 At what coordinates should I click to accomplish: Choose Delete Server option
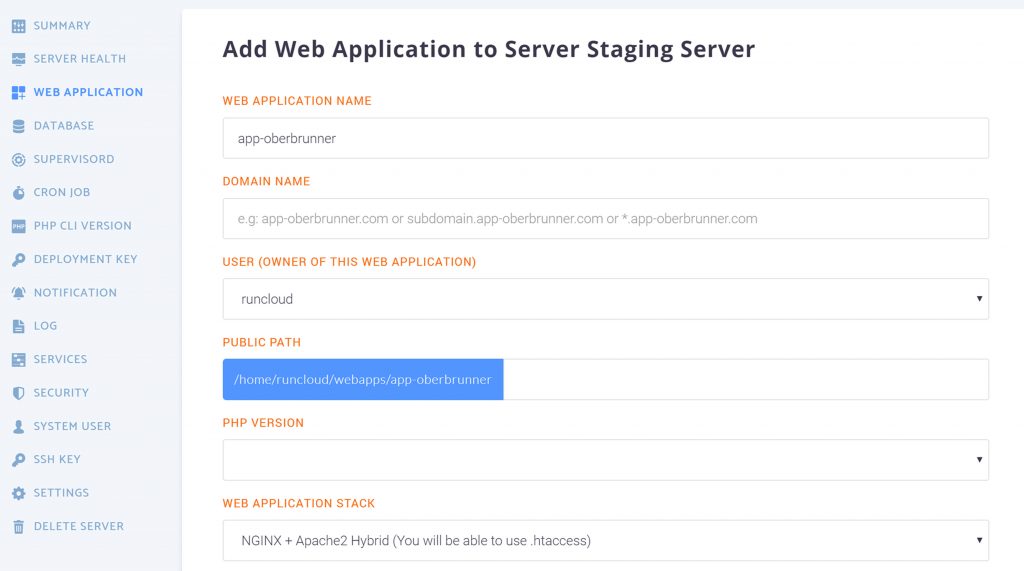point(78,526)
